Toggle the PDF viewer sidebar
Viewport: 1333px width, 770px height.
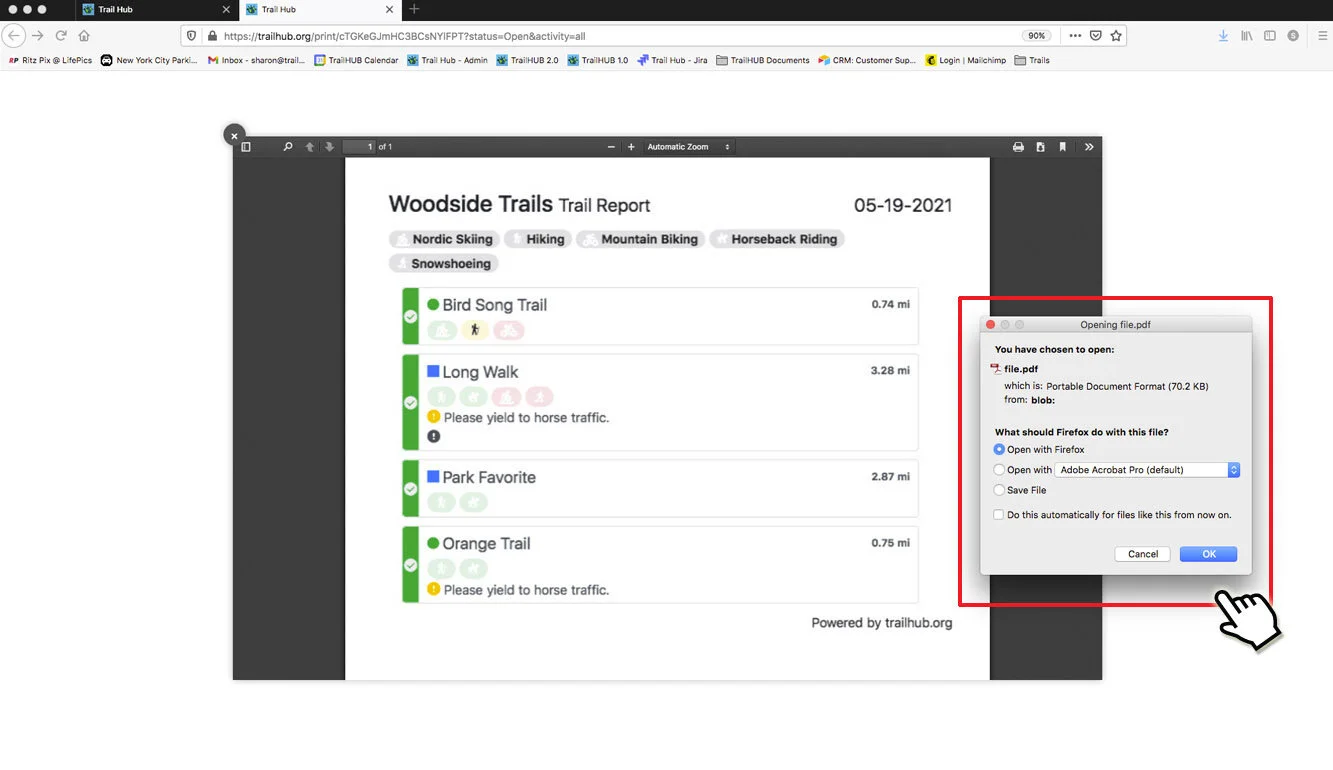[246, 147]
